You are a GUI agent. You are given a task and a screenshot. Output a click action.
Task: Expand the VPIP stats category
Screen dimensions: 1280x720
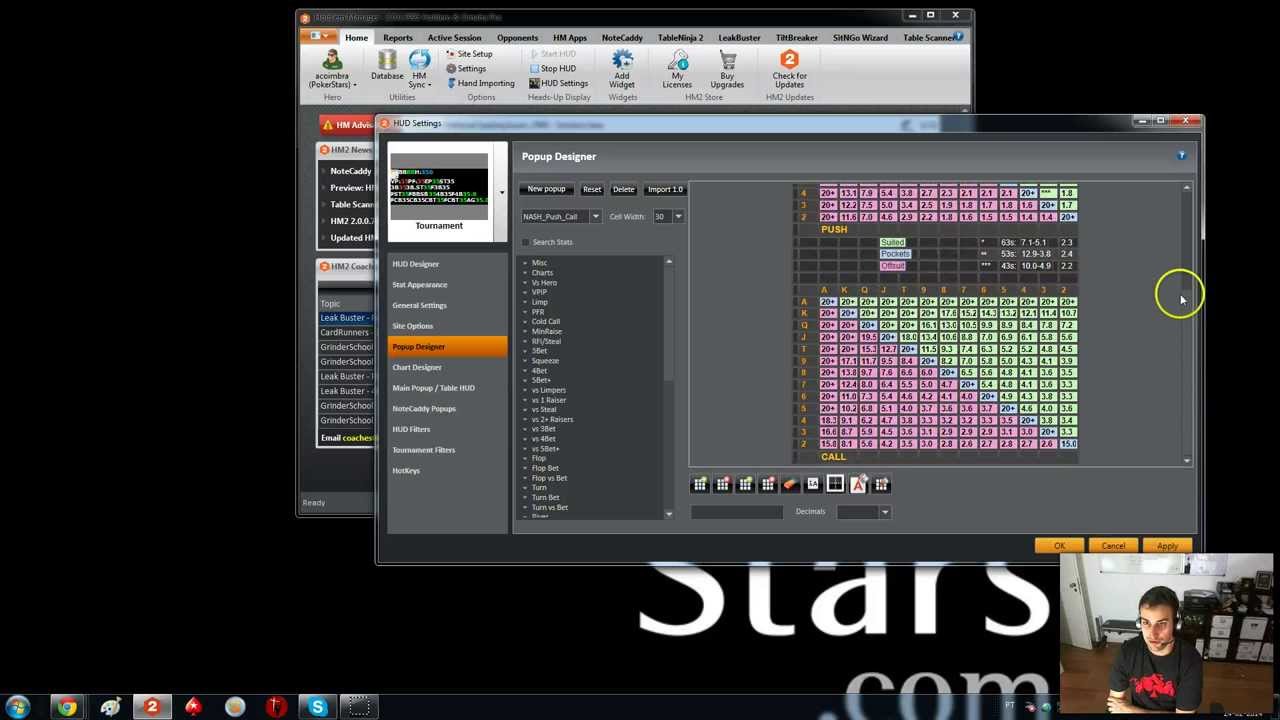(525, 292)
